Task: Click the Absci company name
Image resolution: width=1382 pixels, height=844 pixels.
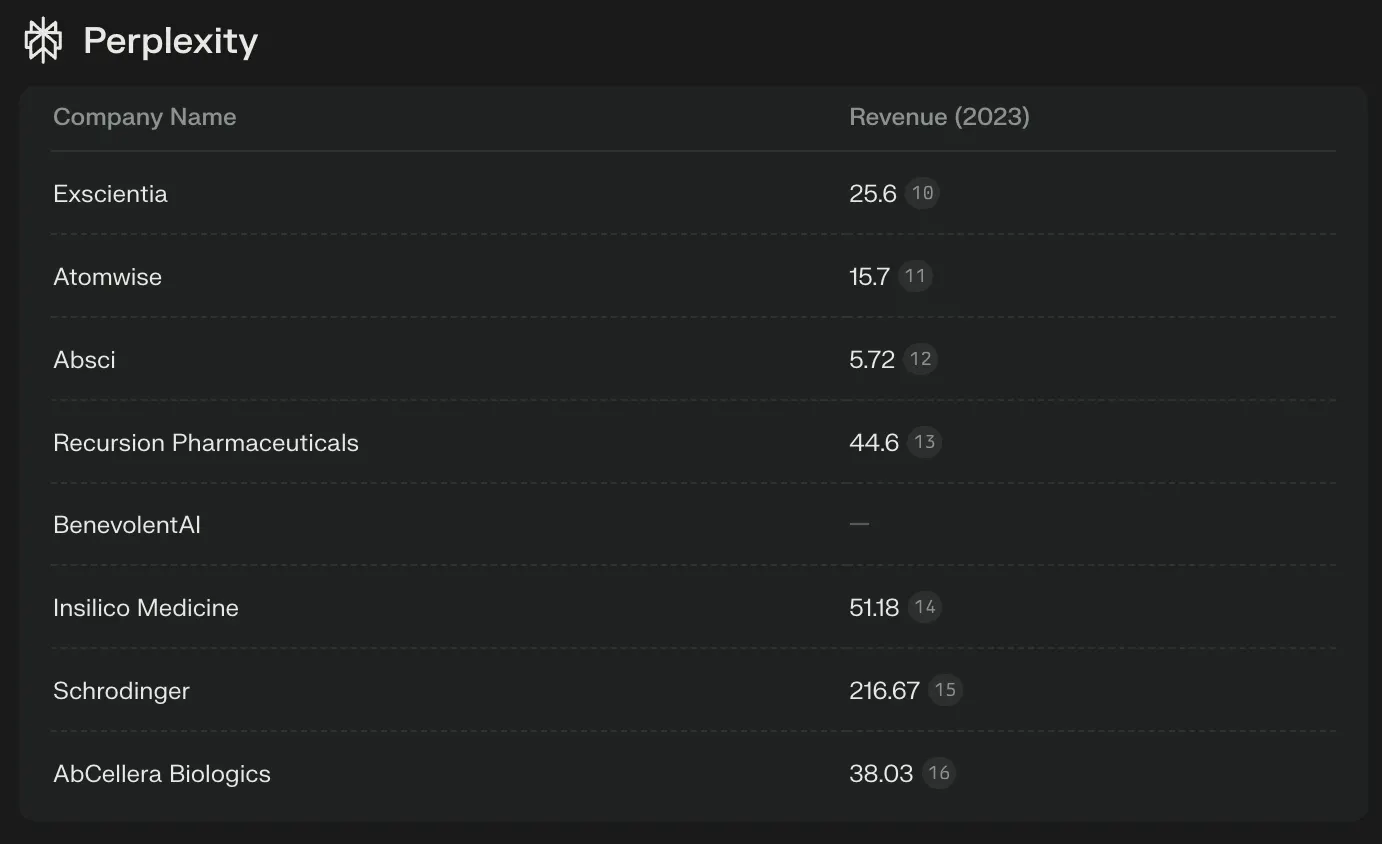Action: [84, 360]
